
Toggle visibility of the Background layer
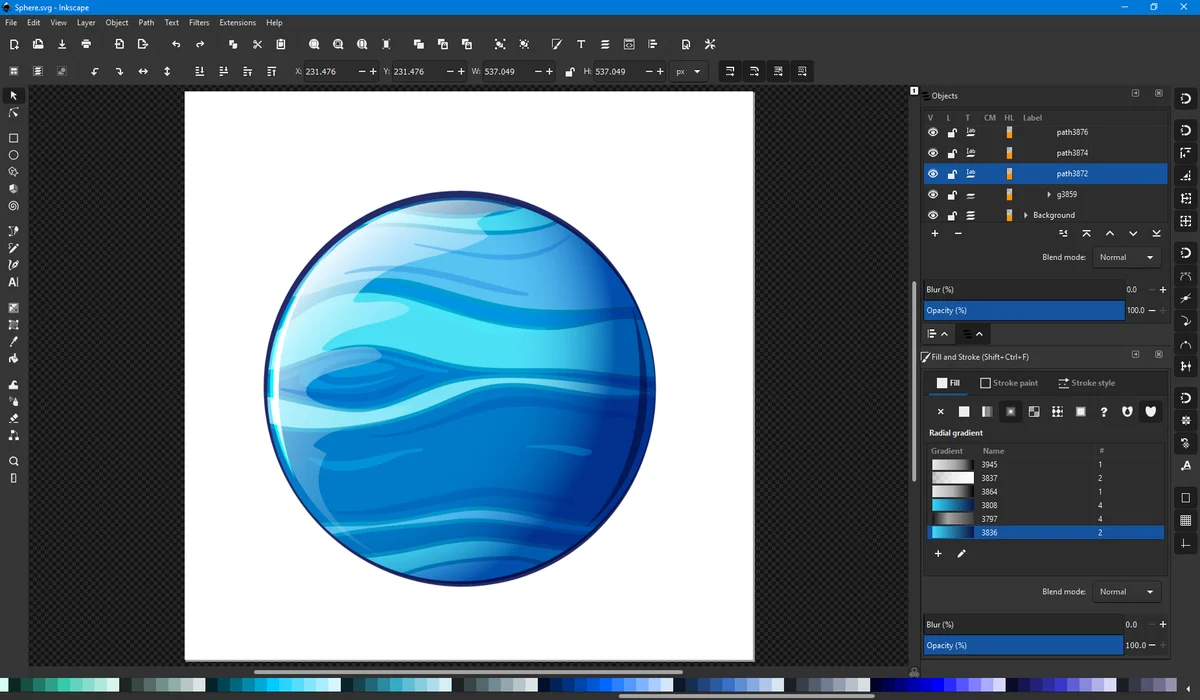coord(933,215)
